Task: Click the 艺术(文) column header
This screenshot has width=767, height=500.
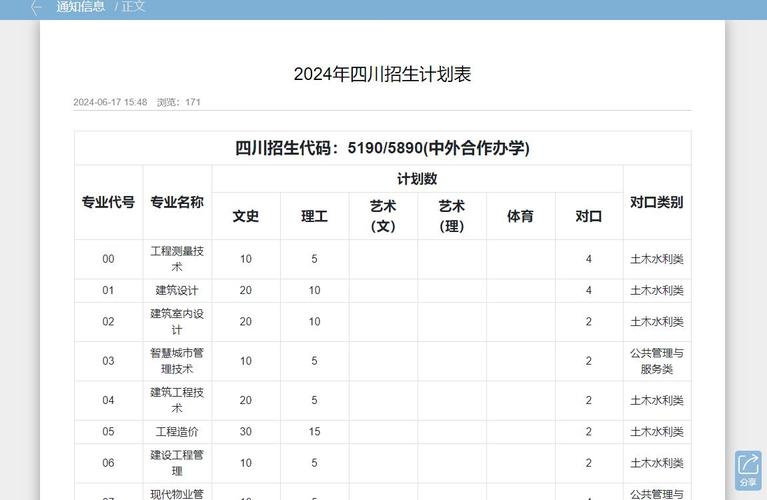Action: pos(383,216)
